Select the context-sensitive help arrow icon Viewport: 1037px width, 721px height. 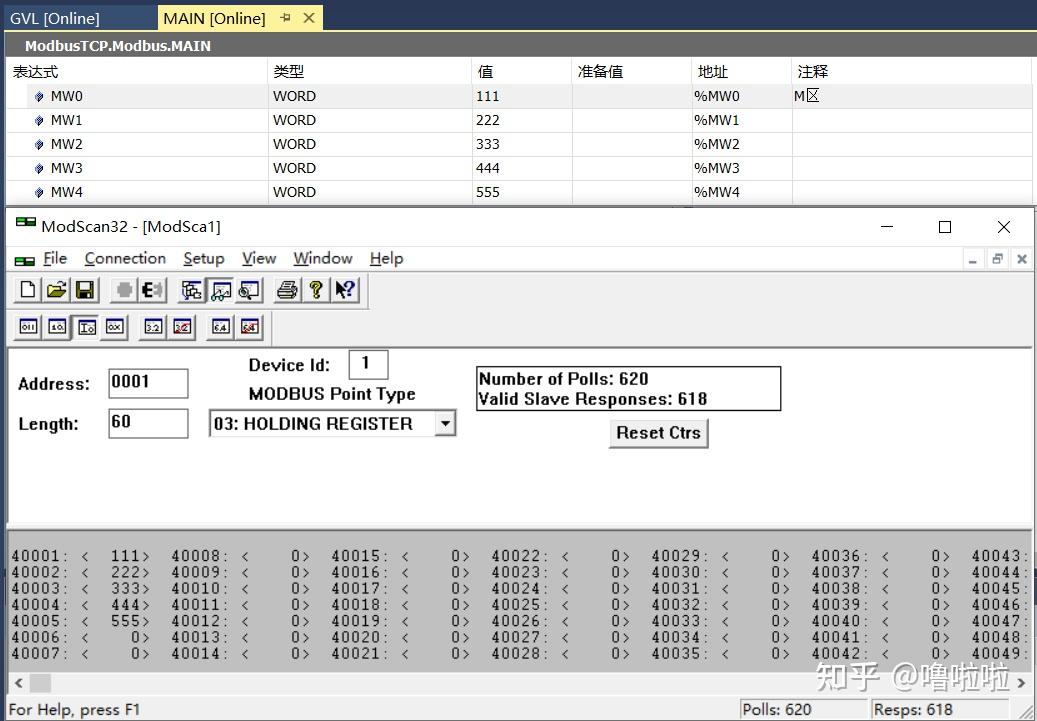pyautogui.click(x=343, y=290)
